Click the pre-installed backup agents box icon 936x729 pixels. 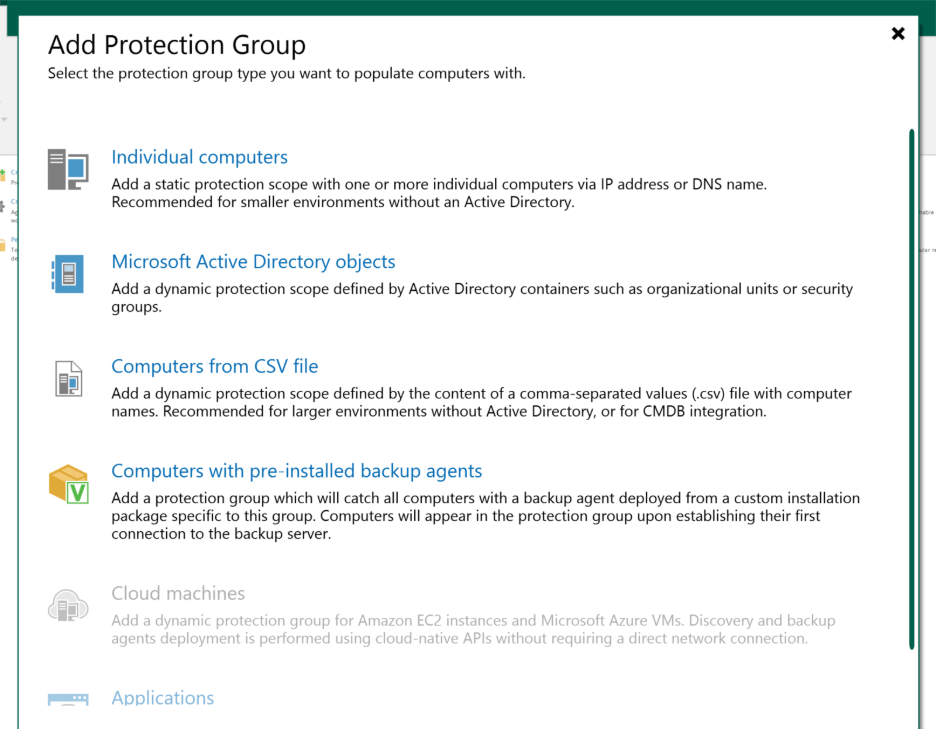pos(69,484)
